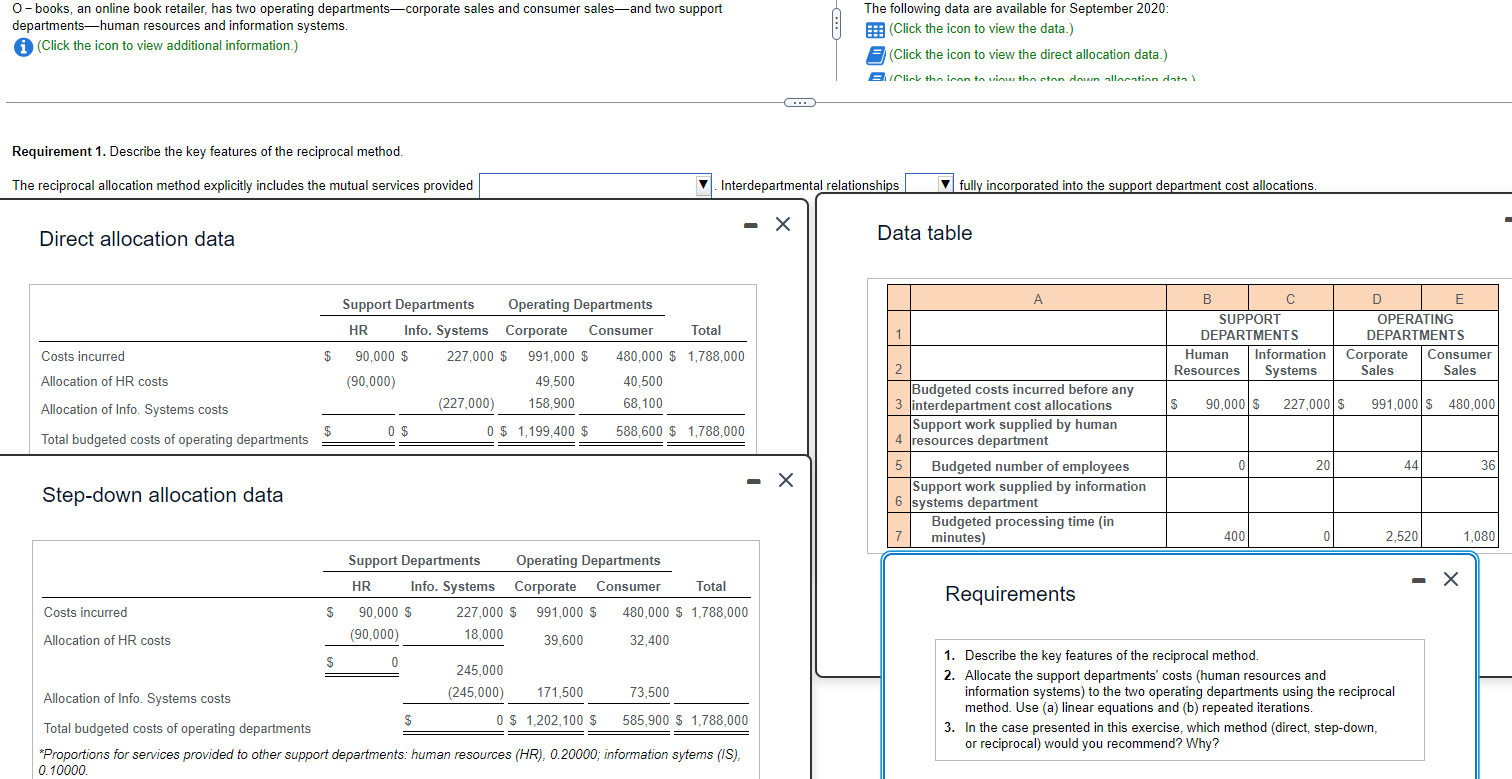Open 'Click the icon to view the data' link
The height and width of the screenshot is (779, 1512).
tap(981, 29)
